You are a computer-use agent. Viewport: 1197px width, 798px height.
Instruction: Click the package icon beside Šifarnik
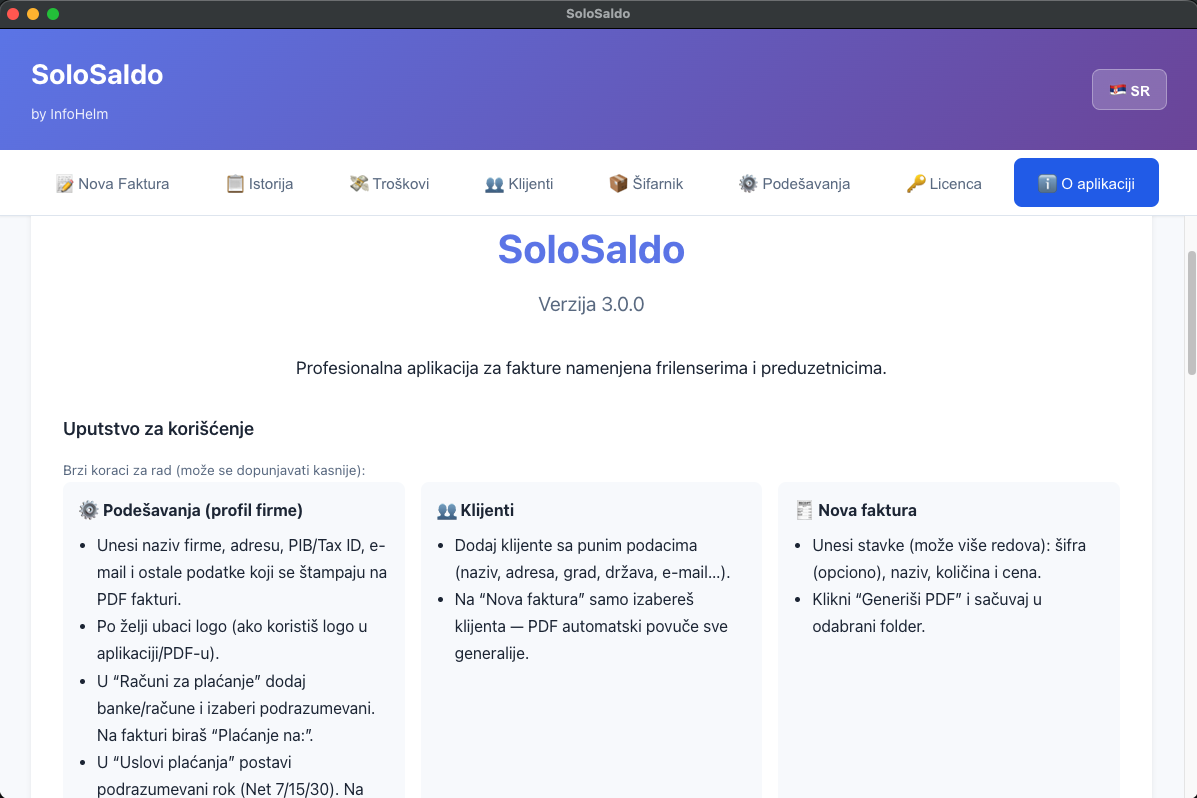pyautogui.click(x=617, y=183)
